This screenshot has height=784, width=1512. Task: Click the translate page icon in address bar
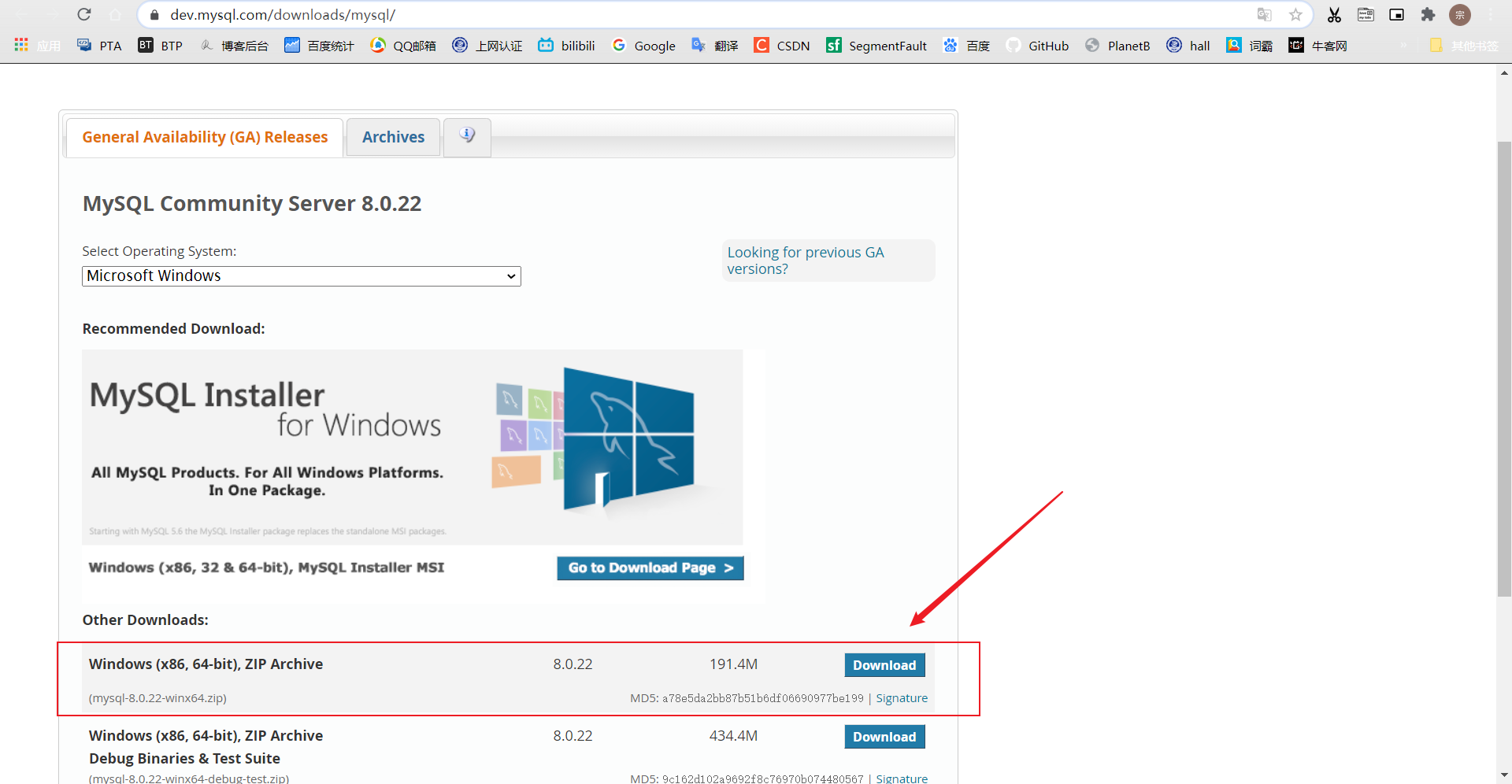(x=1265, y=15)
